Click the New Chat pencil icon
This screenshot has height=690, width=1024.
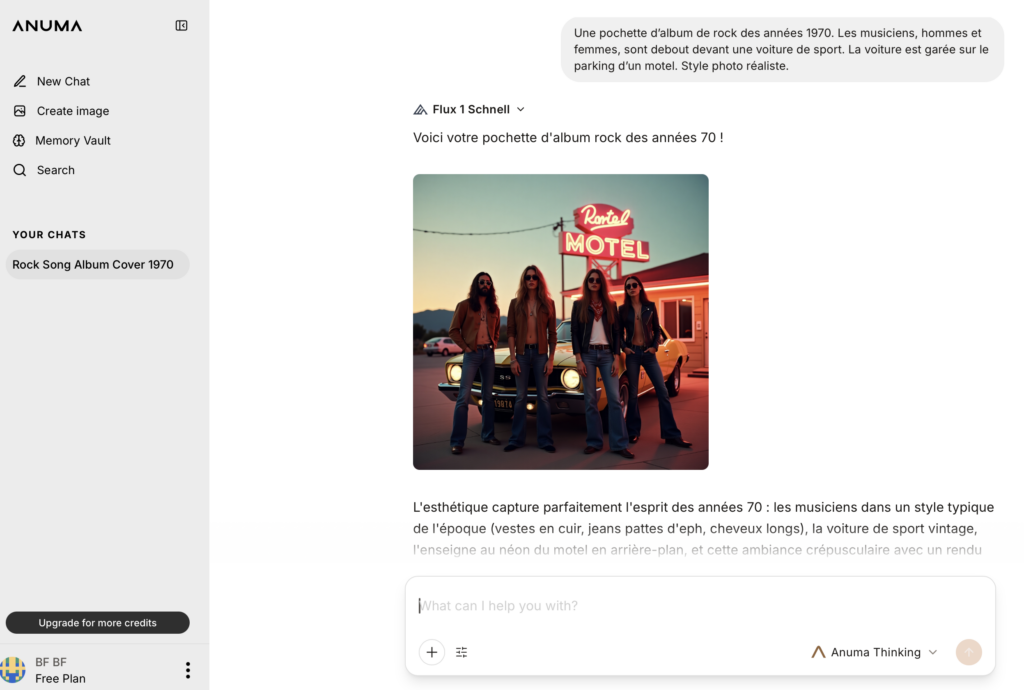(x=20, y=81)
